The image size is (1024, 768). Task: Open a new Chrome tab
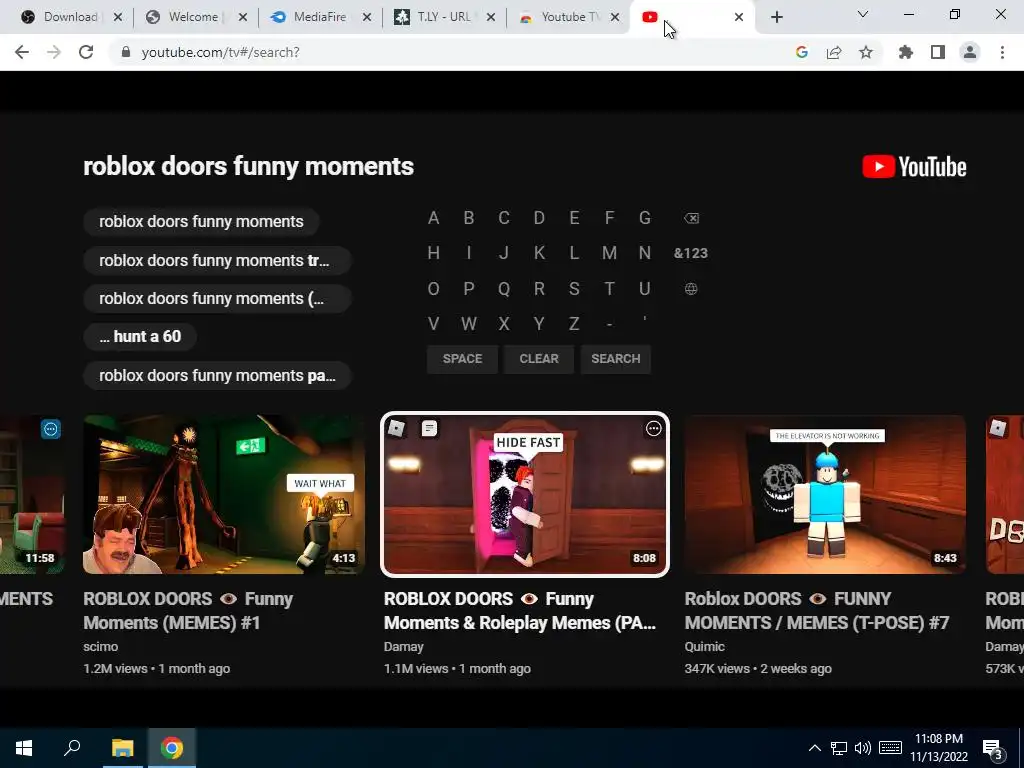pos(776,18)
